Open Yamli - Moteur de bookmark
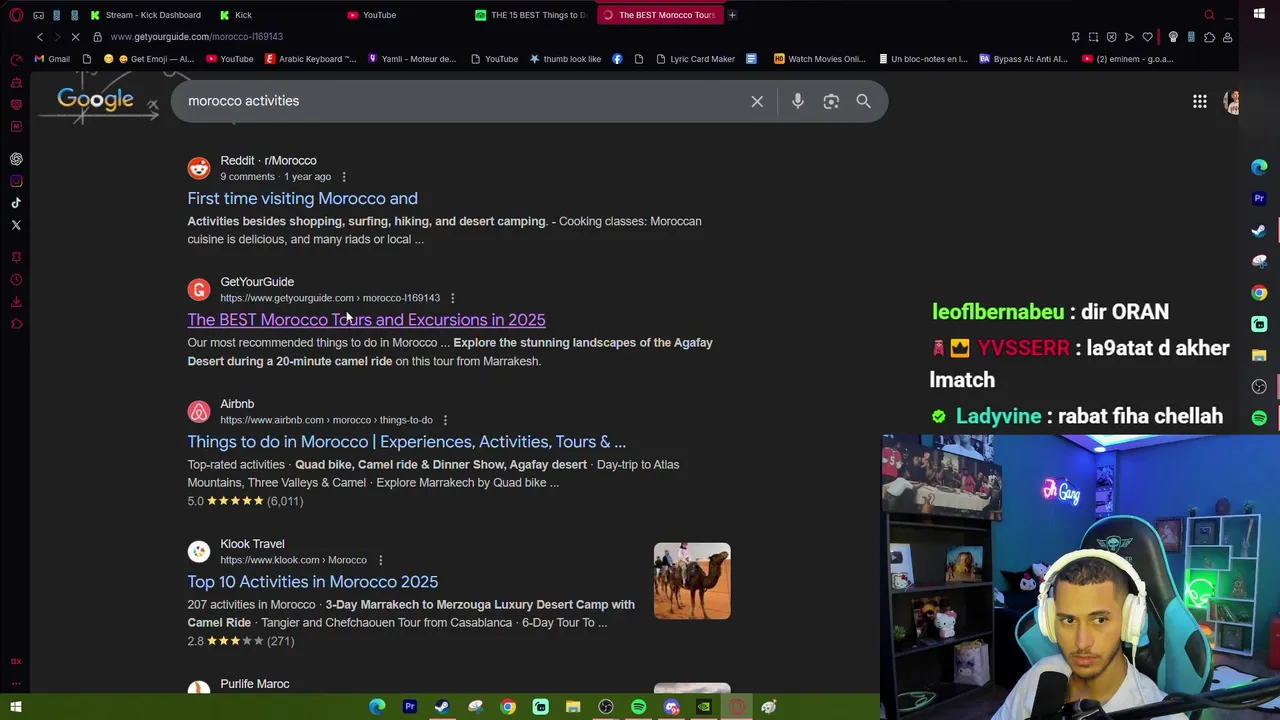 [x=413, y=59]
